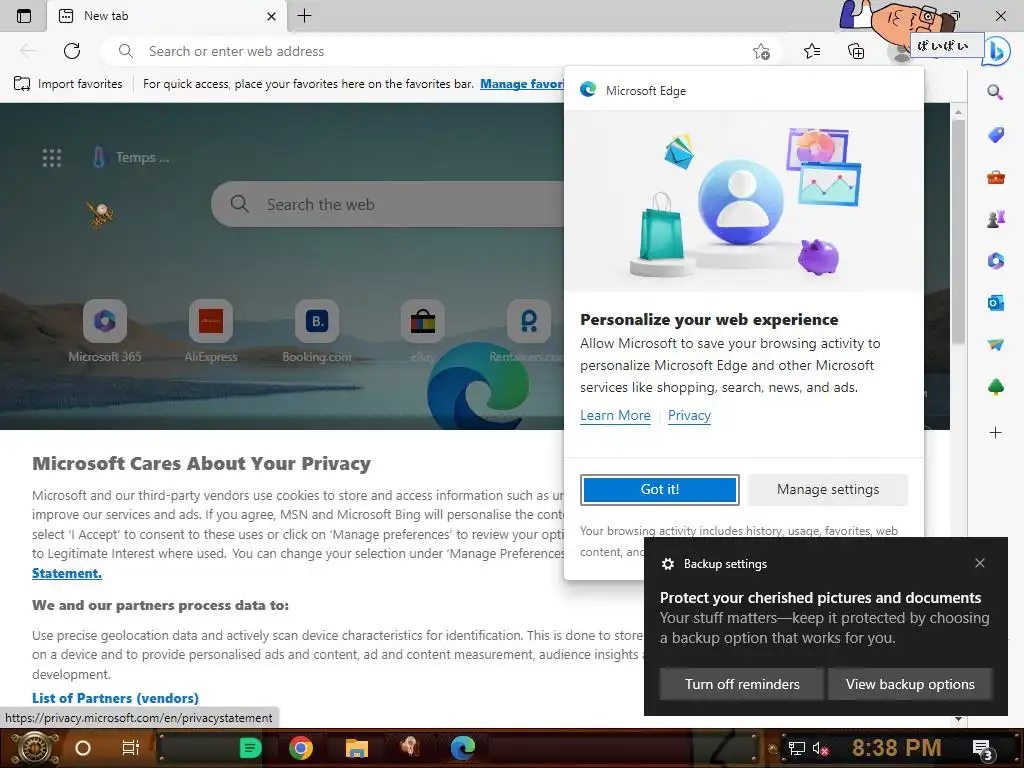Open Task View in taskbar
This screenshot has height=768, width=1024.
(131, 748)
